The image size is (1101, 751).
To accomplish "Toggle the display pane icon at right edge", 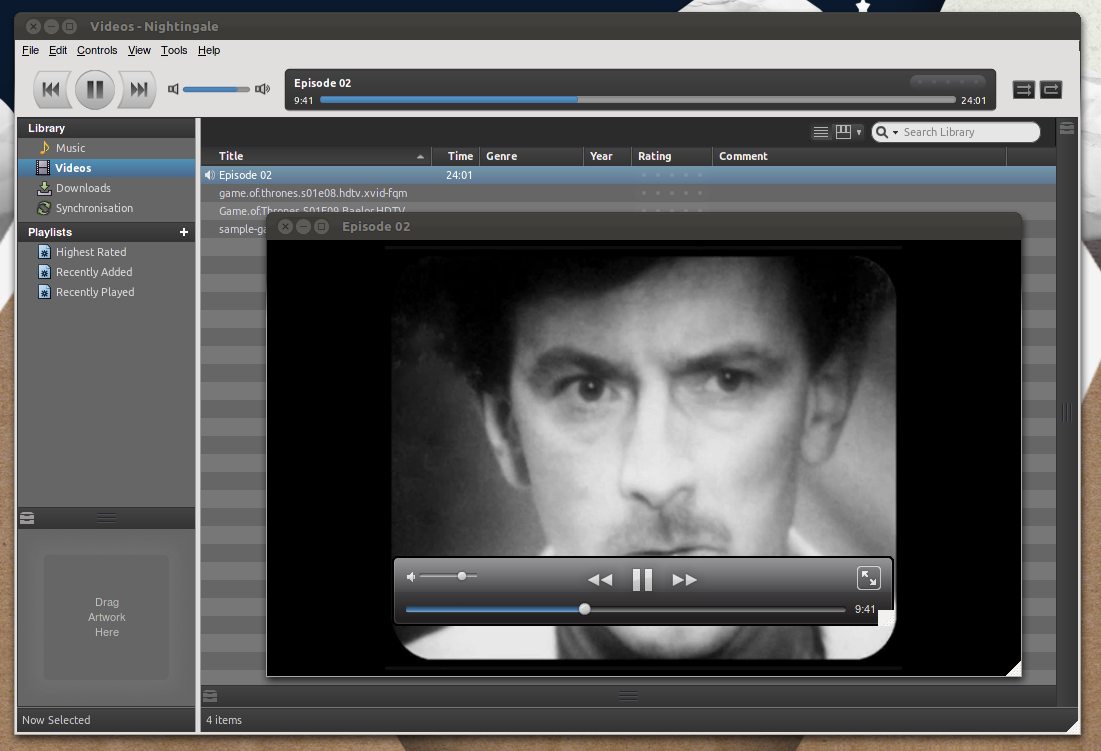I will [1067, 128].
